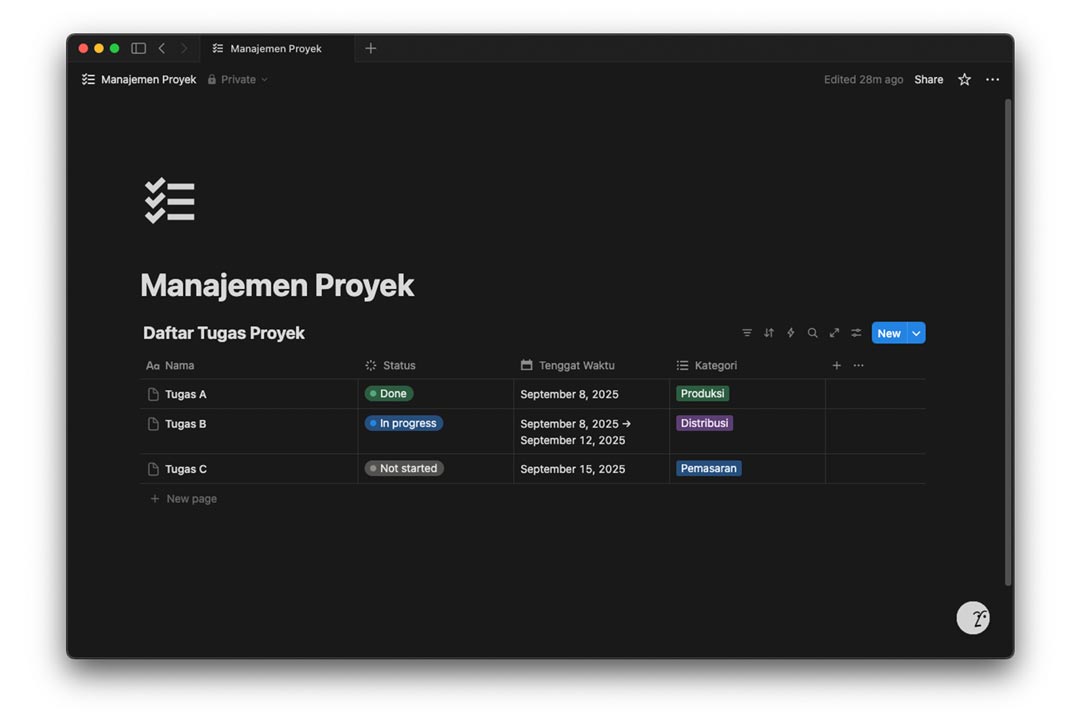Click the Daftar Tugas Proyek database title
The width and height of the screenshot is (1080, 720).
click(224, 333)
